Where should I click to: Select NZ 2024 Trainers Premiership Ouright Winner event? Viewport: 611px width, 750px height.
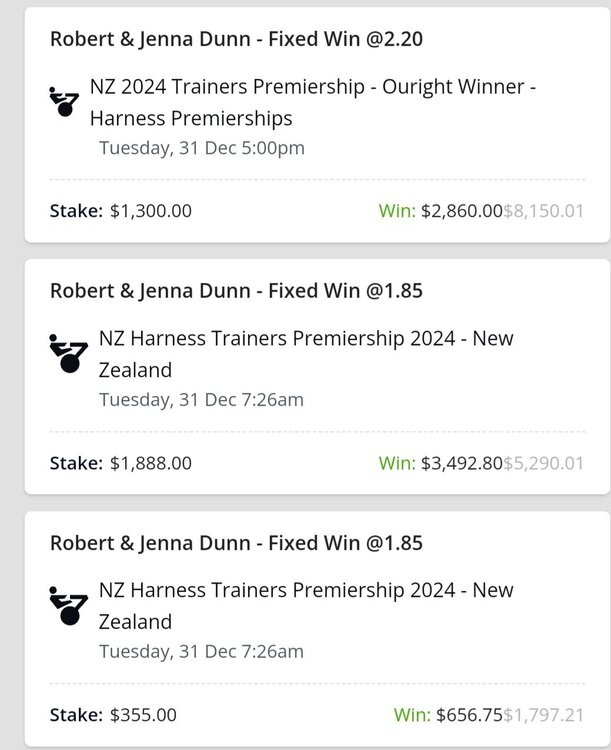click(313, 103)
